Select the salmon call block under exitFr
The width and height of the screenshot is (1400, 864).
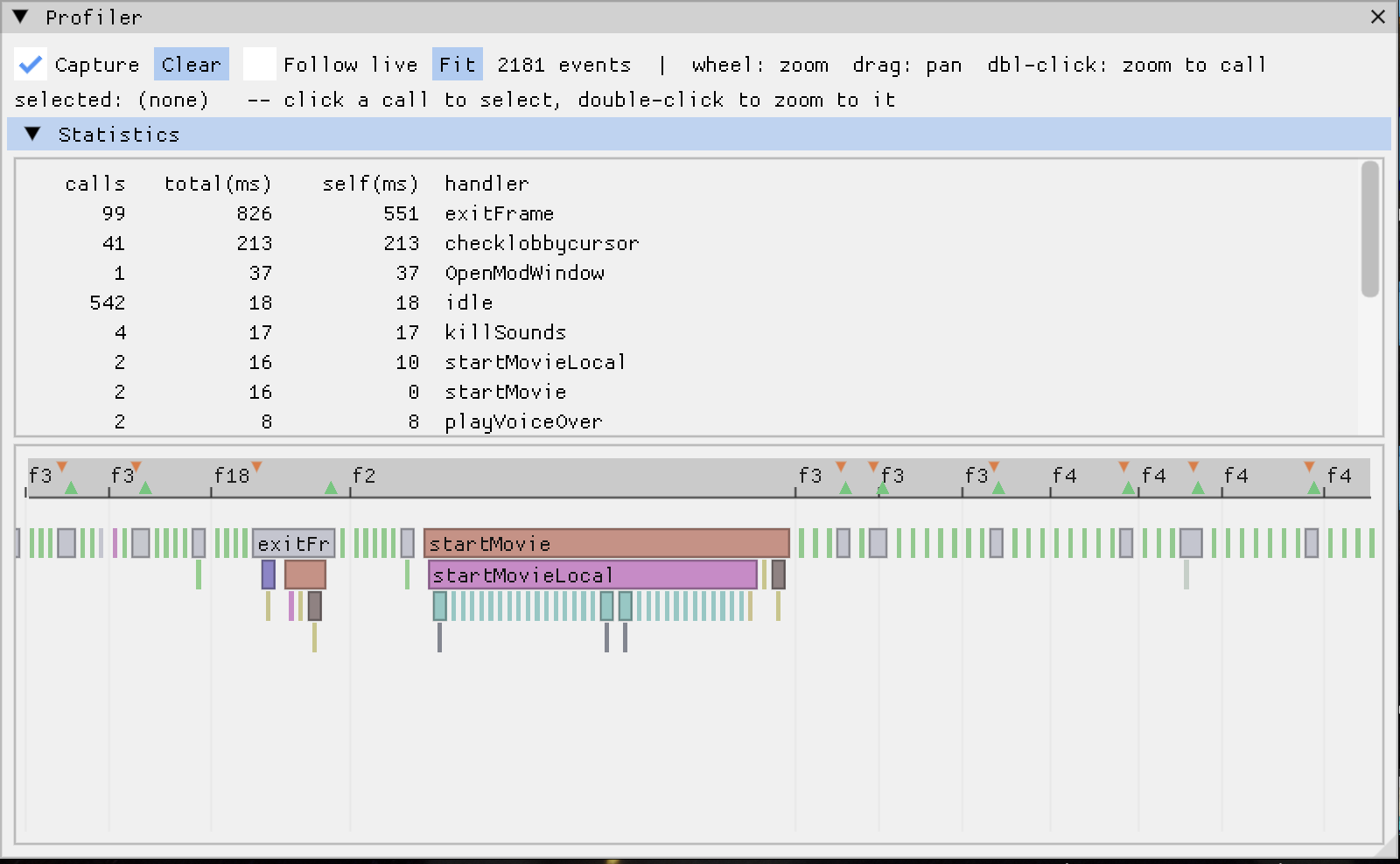click(x=305, y=575)
